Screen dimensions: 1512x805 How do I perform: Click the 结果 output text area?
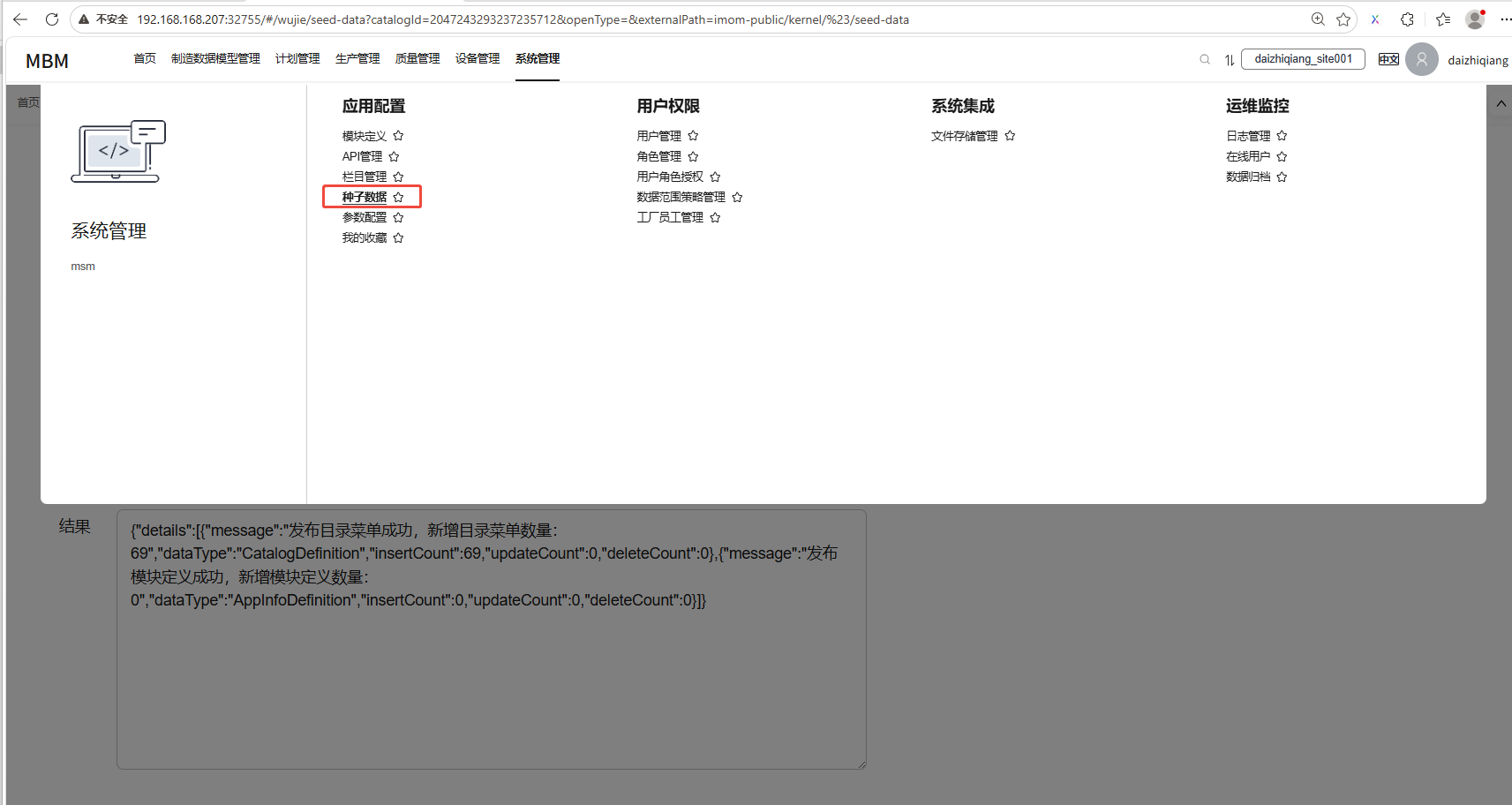tap(492, 639)
